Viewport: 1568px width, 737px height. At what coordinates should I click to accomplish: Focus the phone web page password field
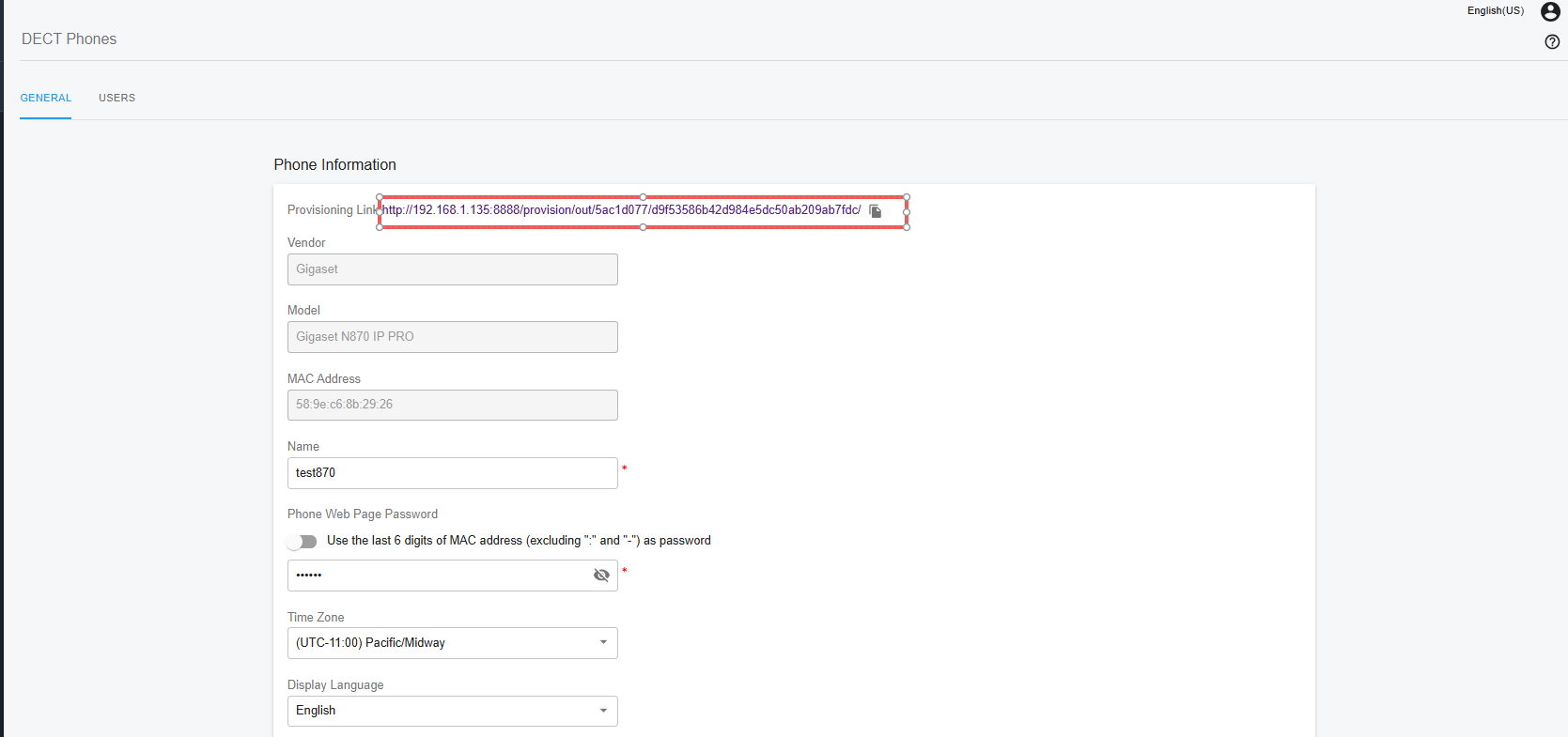438,576
